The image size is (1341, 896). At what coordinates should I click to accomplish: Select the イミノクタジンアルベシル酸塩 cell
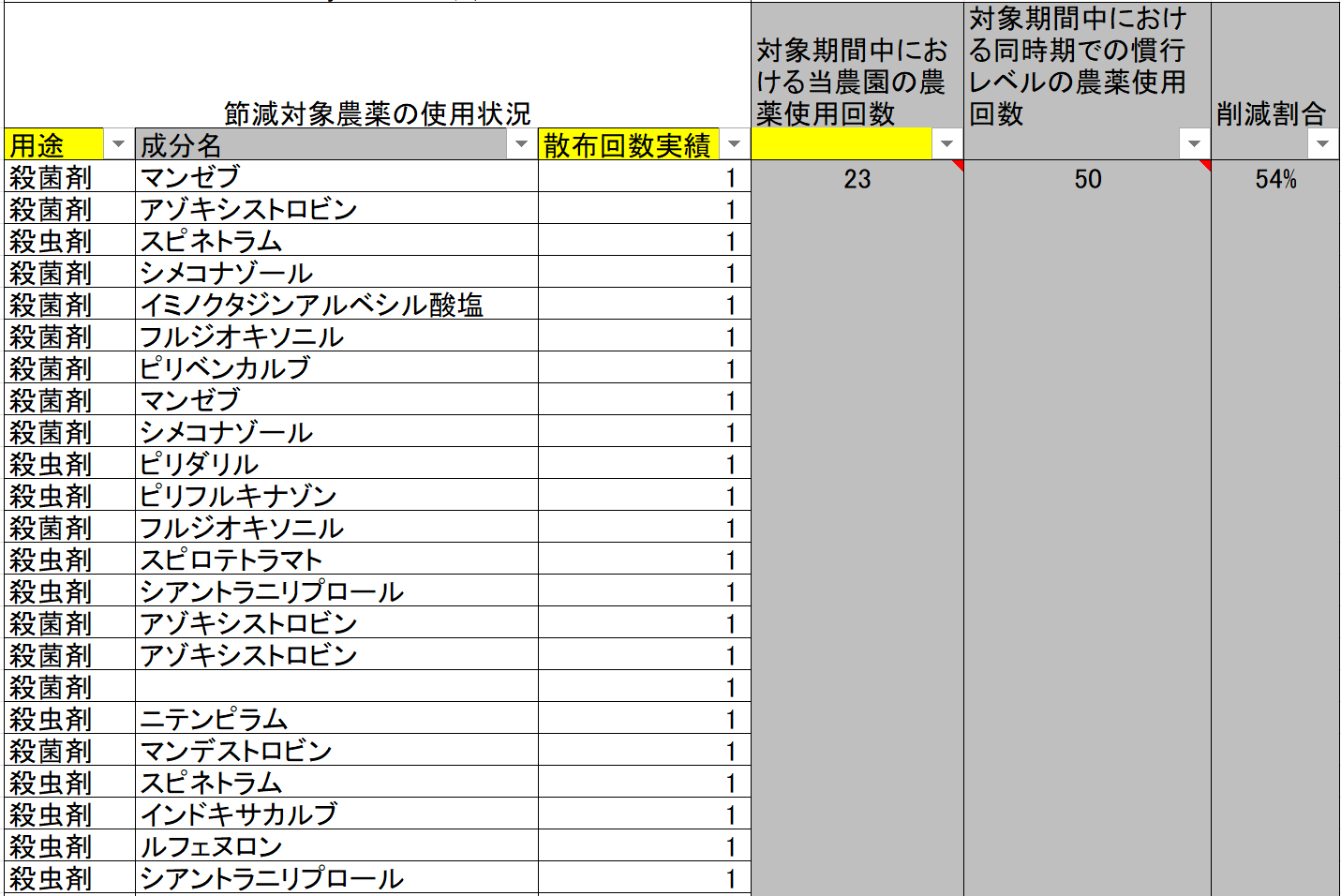point(335,305)
